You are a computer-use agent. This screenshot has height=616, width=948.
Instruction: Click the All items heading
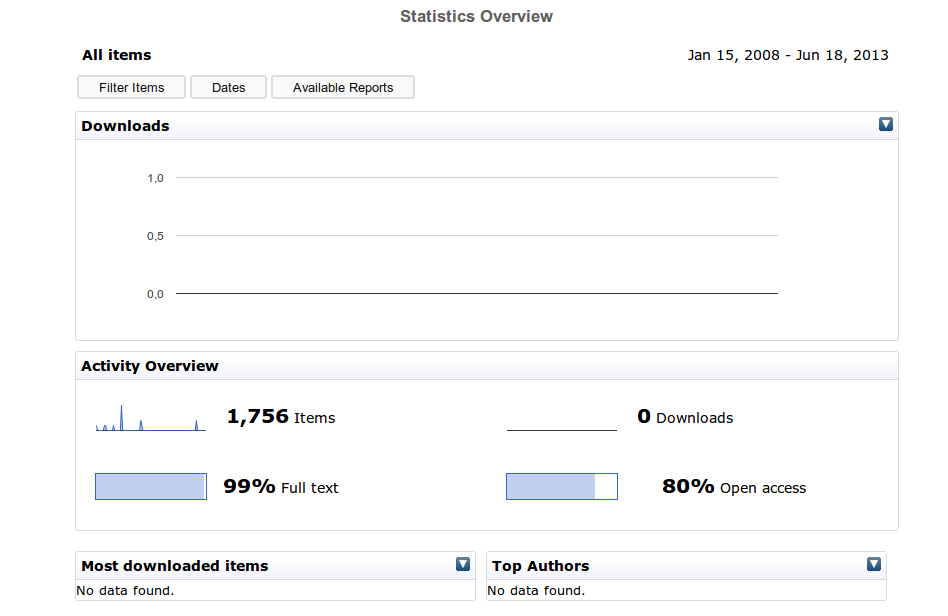coord(117,55)
